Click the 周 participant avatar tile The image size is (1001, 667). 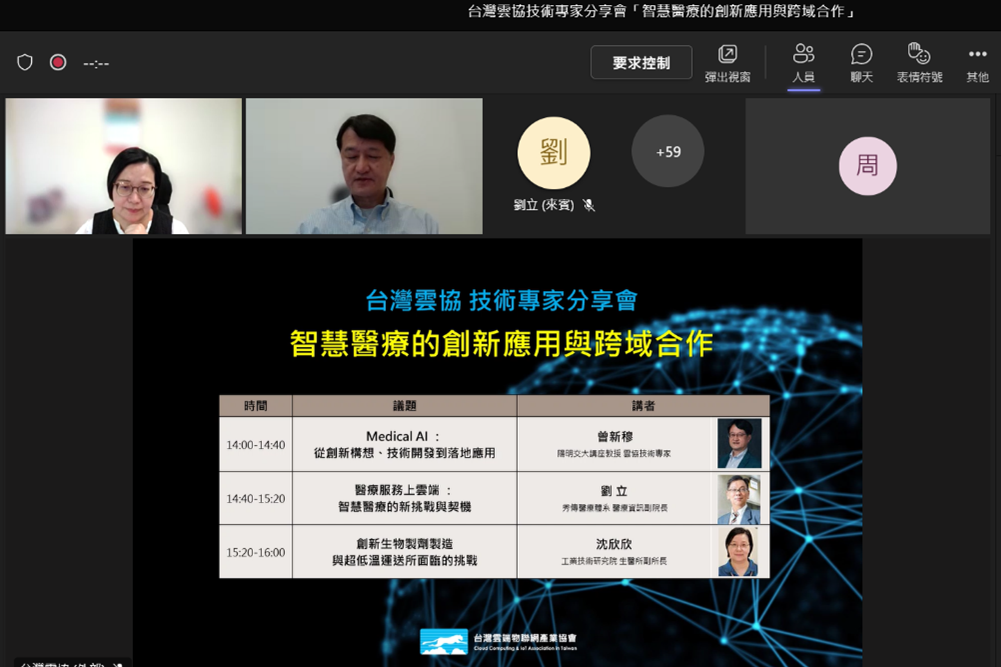(x=868, y=166)
